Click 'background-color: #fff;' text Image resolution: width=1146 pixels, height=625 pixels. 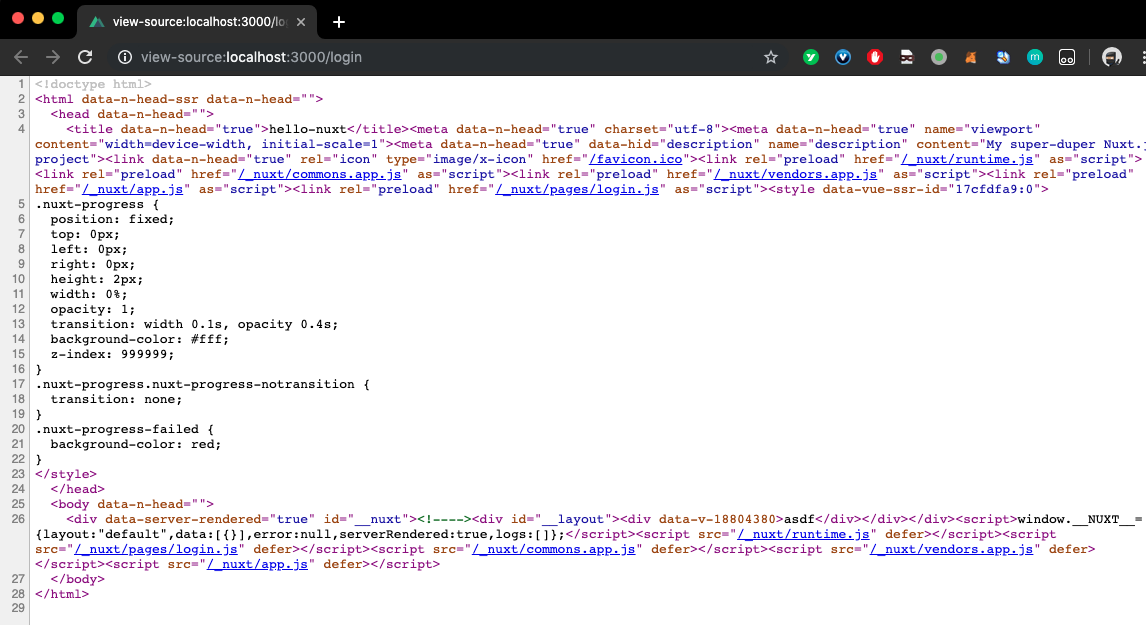(139, 339)
